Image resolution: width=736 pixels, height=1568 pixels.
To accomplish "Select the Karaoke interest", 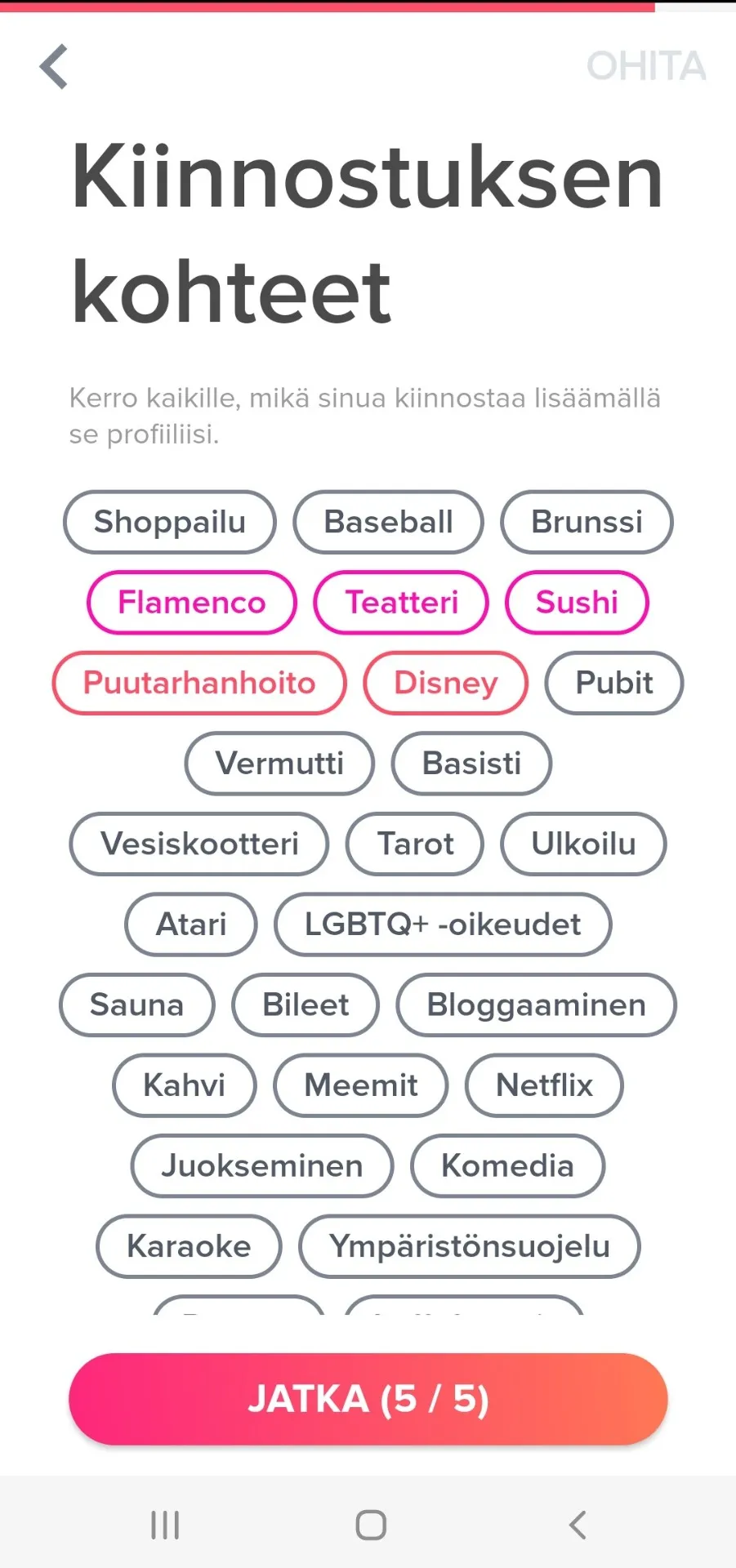I will [189, 1246].
